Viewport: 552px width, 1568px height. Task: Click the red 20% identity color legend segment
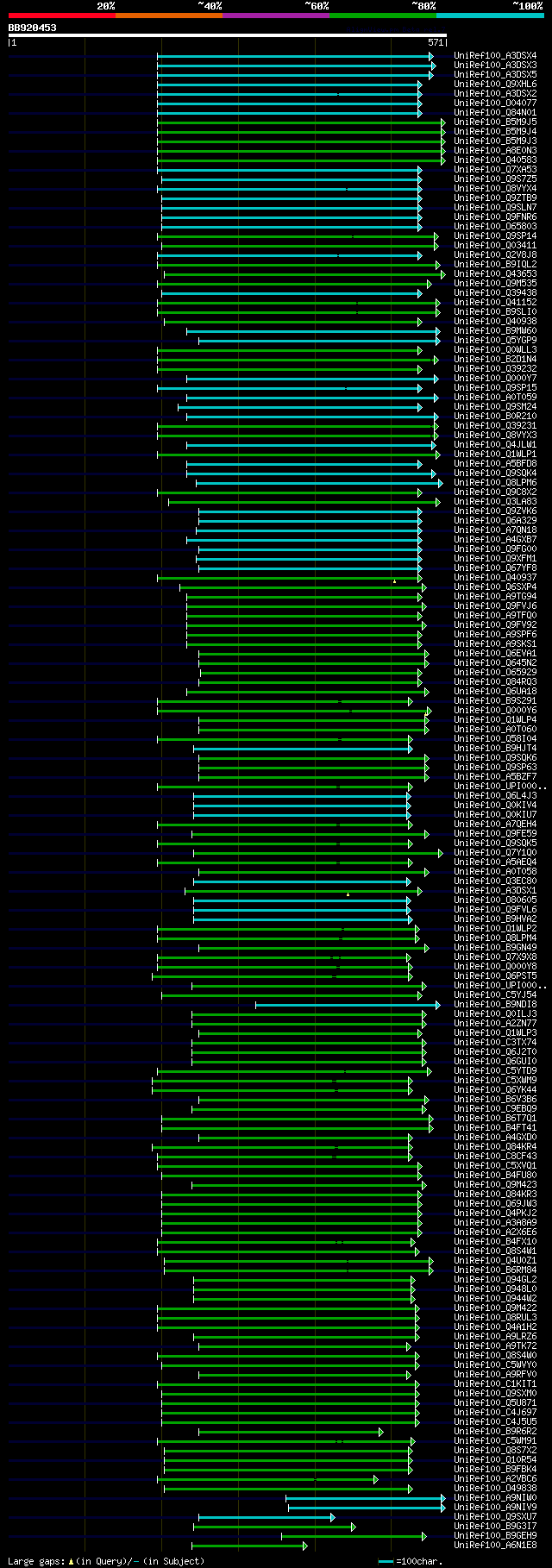pos(61,16)
